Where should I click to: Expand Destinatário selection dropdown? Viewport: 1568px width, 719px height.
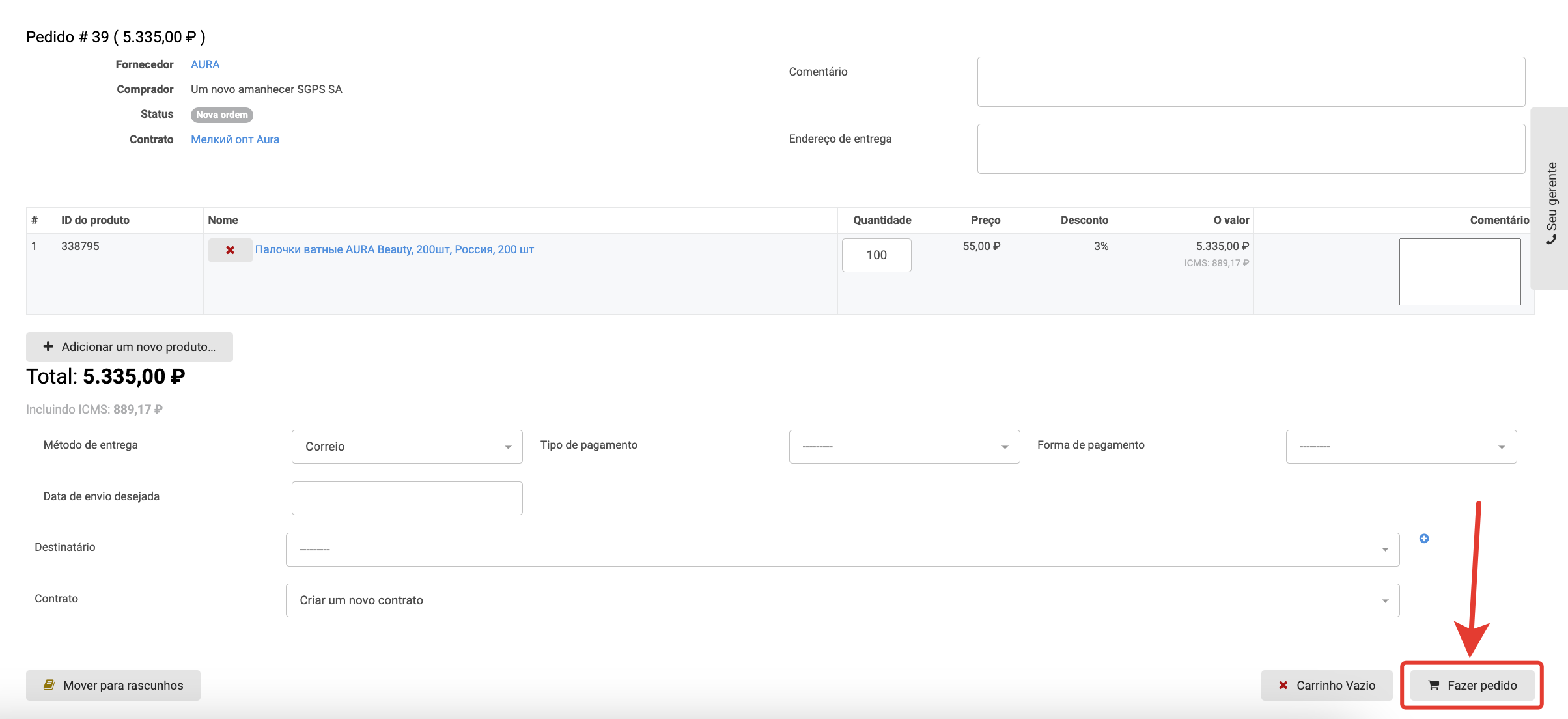pos(842,550)
